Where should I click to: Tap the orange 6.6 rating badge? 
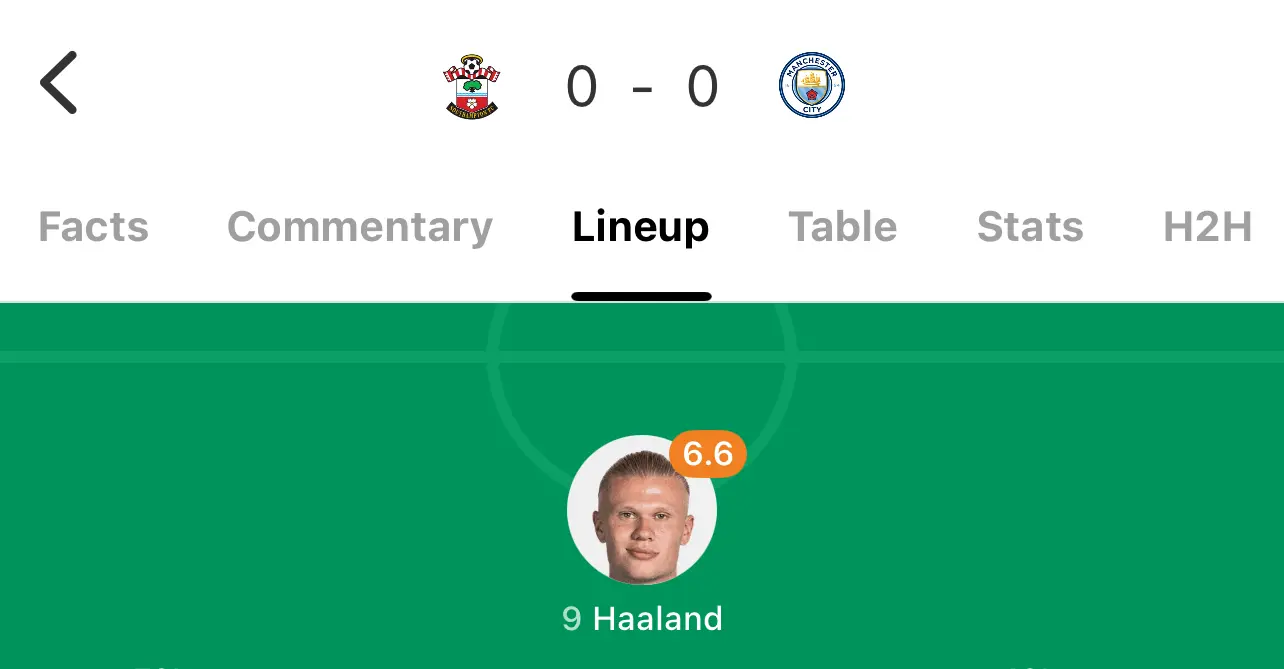click(708, 454)
